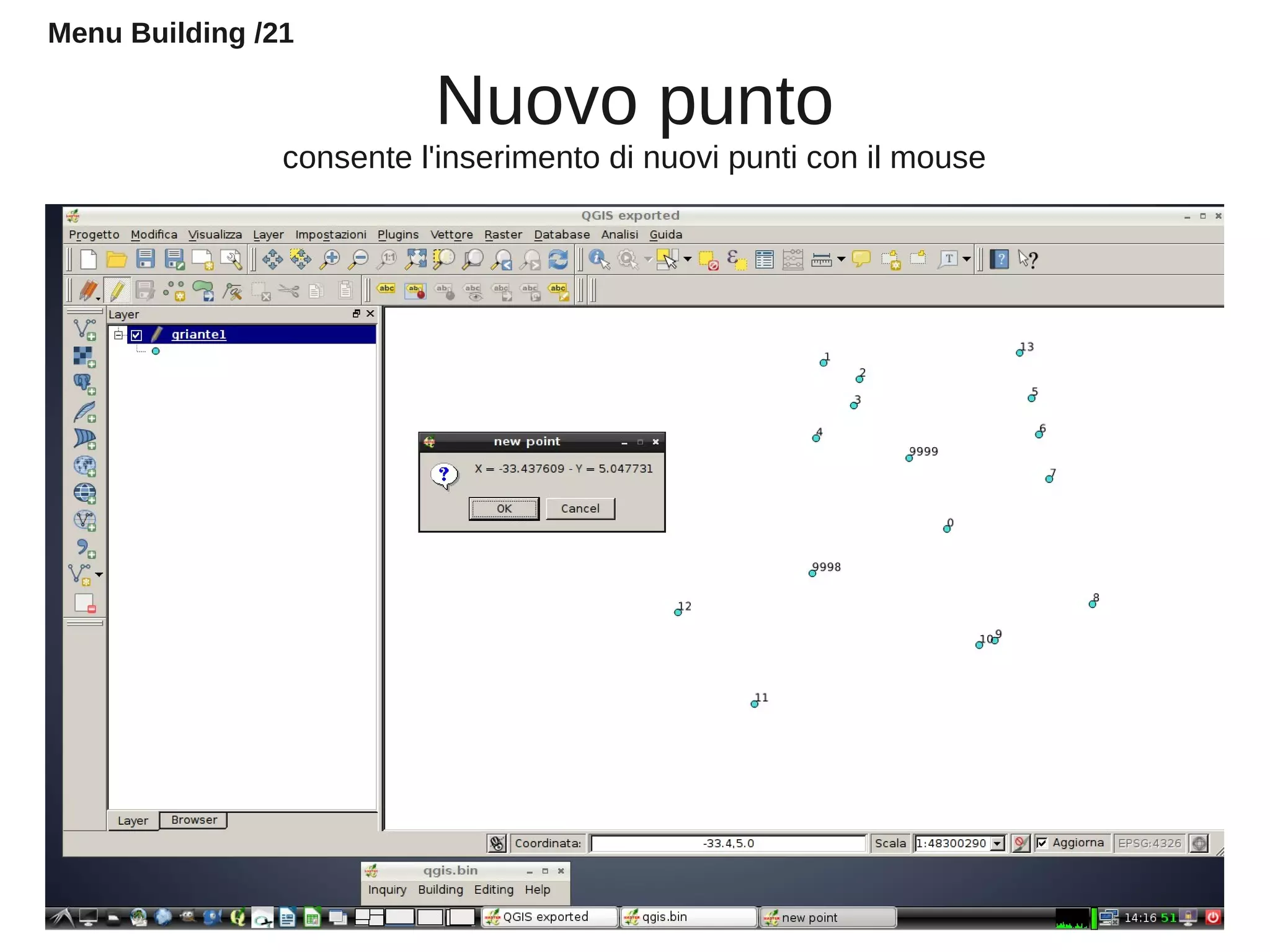Float the Layer panel with undock icon
This screenshot has width=1270, height=952.
tap(356, 314)
